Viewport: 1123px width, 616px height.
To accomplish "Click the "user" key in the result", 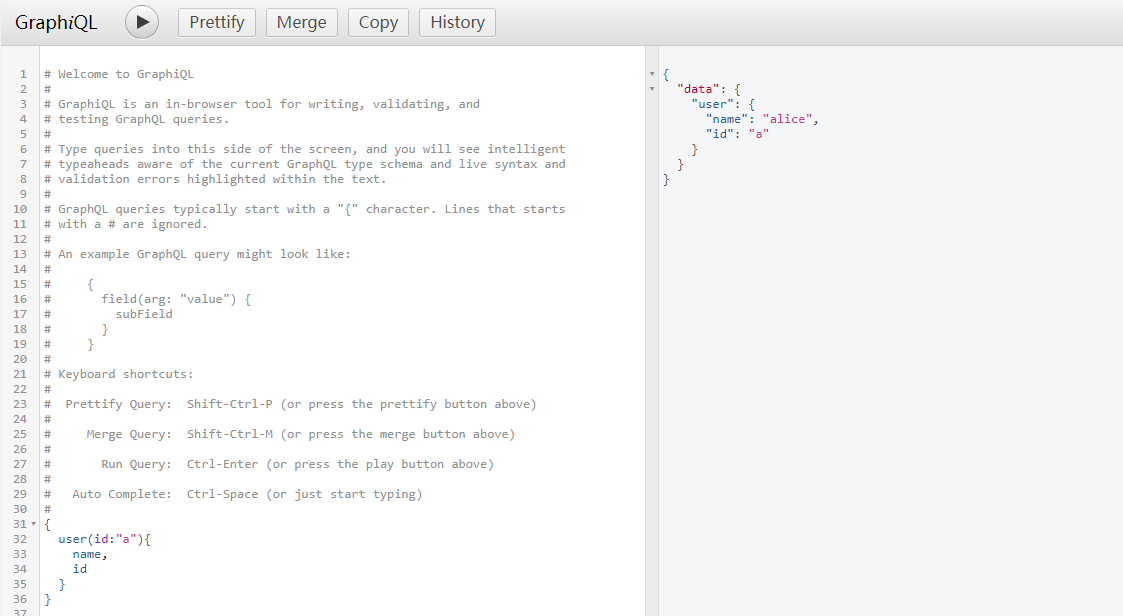I will coord(713,104).
